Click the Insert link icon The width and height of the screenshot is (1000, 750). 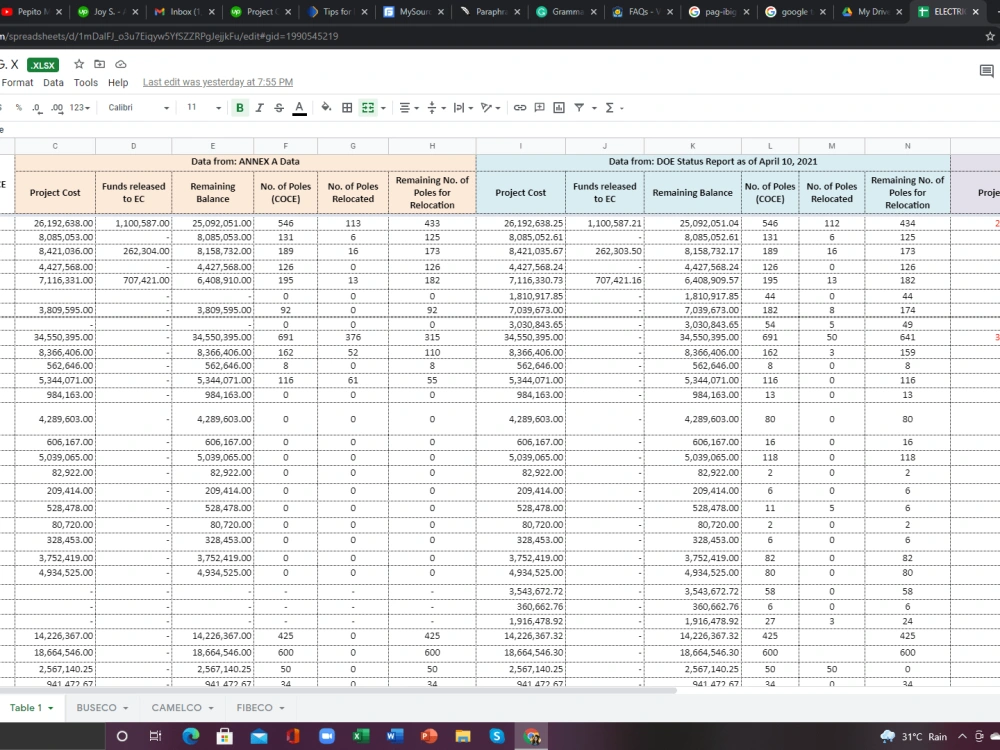(x=520, y=108)
